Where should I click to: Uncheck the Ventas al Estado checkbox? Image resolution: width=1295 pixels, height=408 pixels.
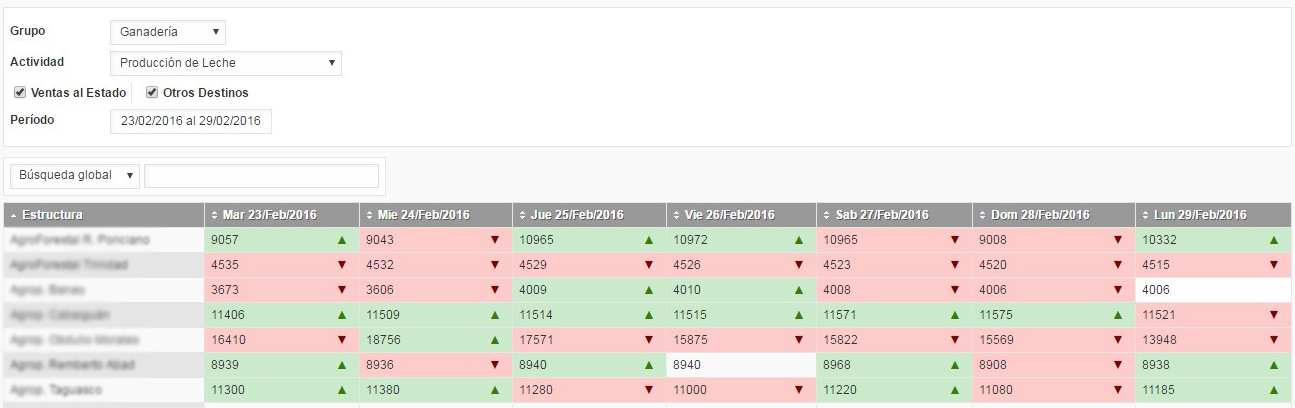(x=20, y=93)
